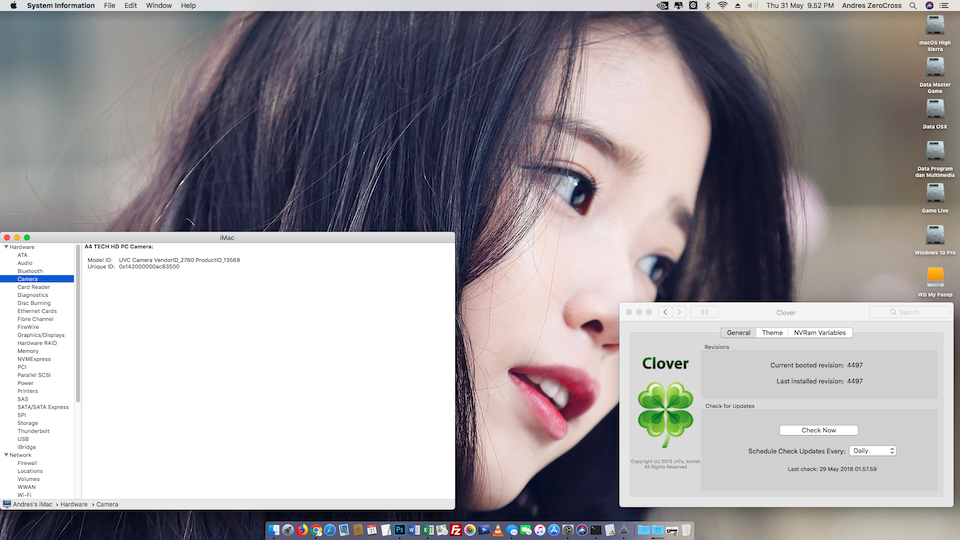Select Audio in Hardware list
Screen dimensions: 960x540
24,263
